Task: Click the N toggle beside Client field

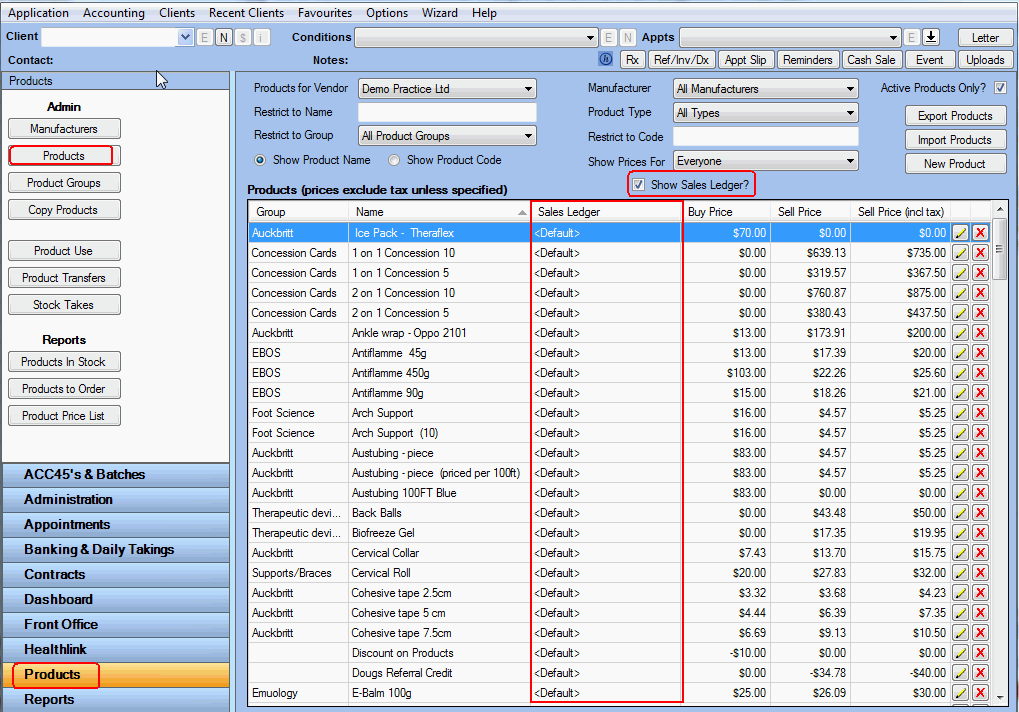Action: (224, 37)
